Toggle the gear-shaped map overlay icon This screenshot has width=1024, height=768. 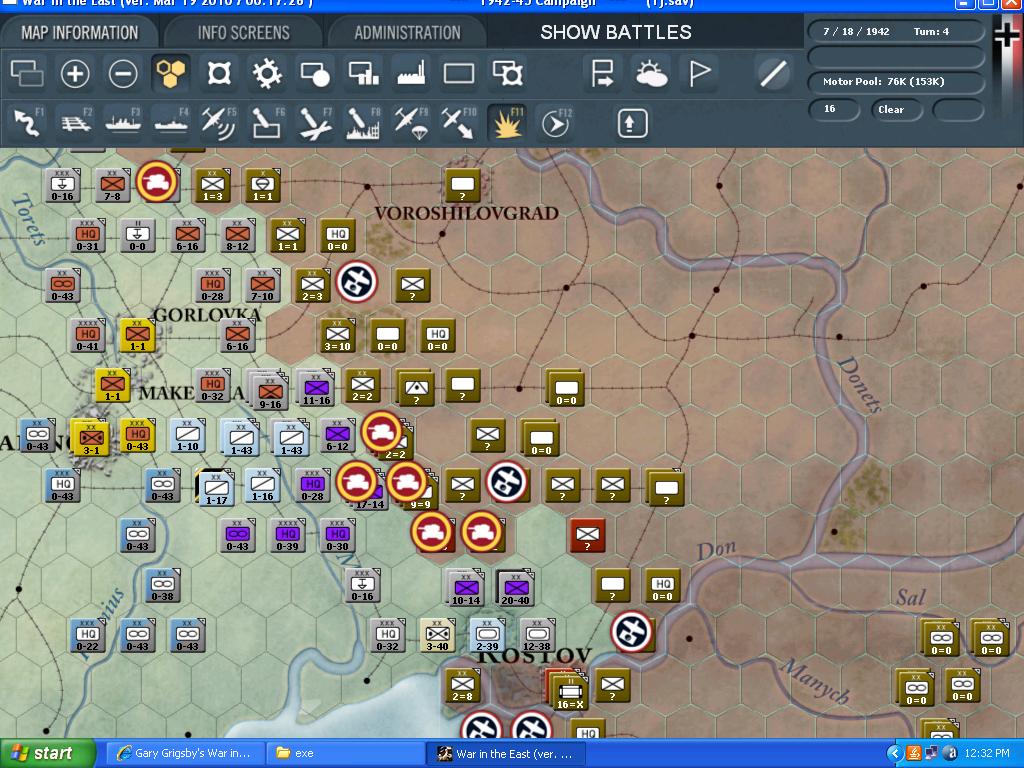tap(267, 73)
